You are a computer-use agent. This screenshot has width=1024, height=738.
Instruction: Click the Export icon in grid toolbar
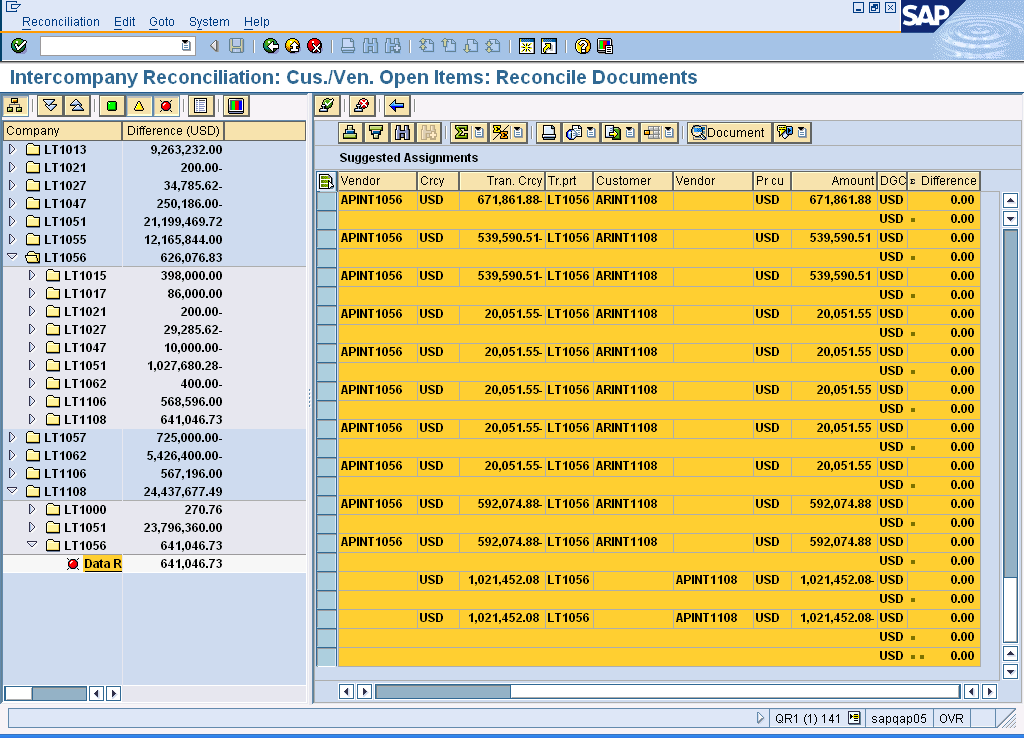pyautogui.click(x=613, y=133)
